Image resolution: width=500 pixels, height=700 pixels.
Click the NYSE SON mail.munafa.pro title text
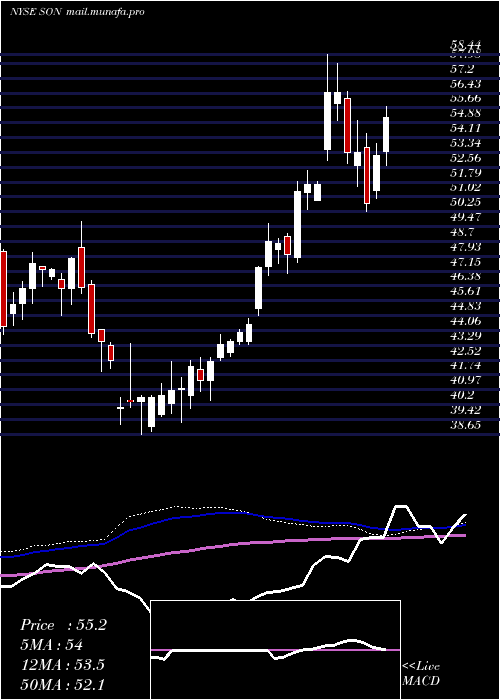click(x=77, y=12)
